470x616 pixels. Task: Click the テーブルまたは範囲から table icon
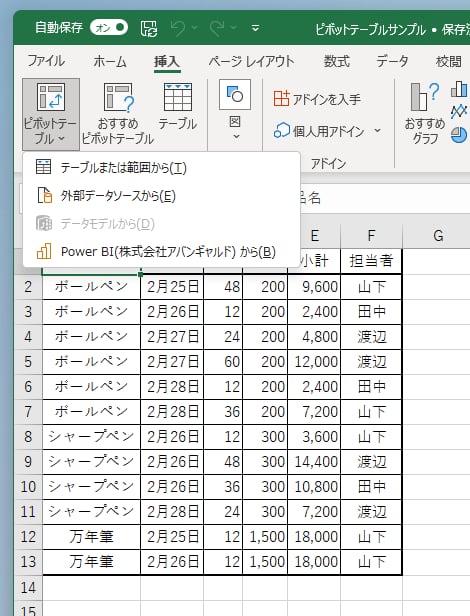click(44, 167)
